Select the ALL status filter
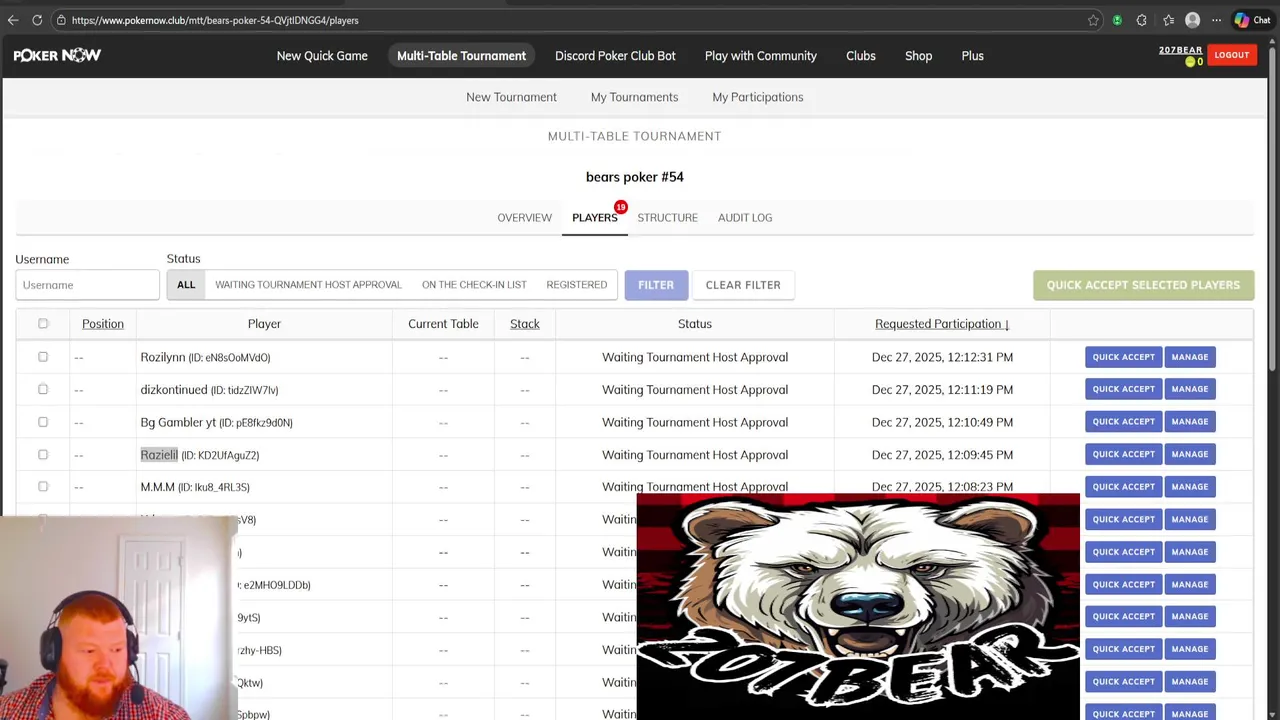The height and width of the screenshot is (720, 1280). [186, 285]
